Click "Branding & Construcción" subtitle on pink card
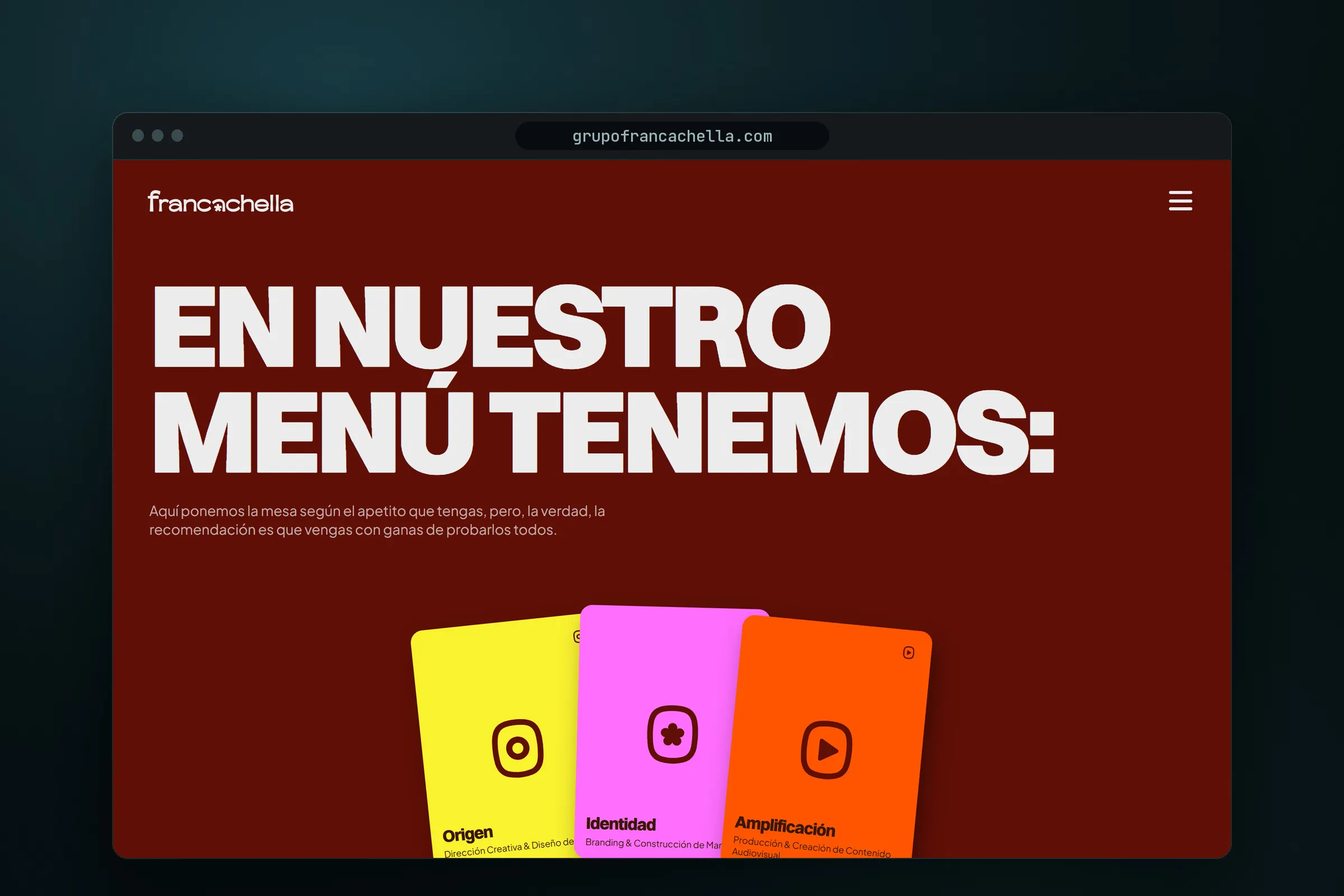 pyautogui.click(x=654, y=843)
